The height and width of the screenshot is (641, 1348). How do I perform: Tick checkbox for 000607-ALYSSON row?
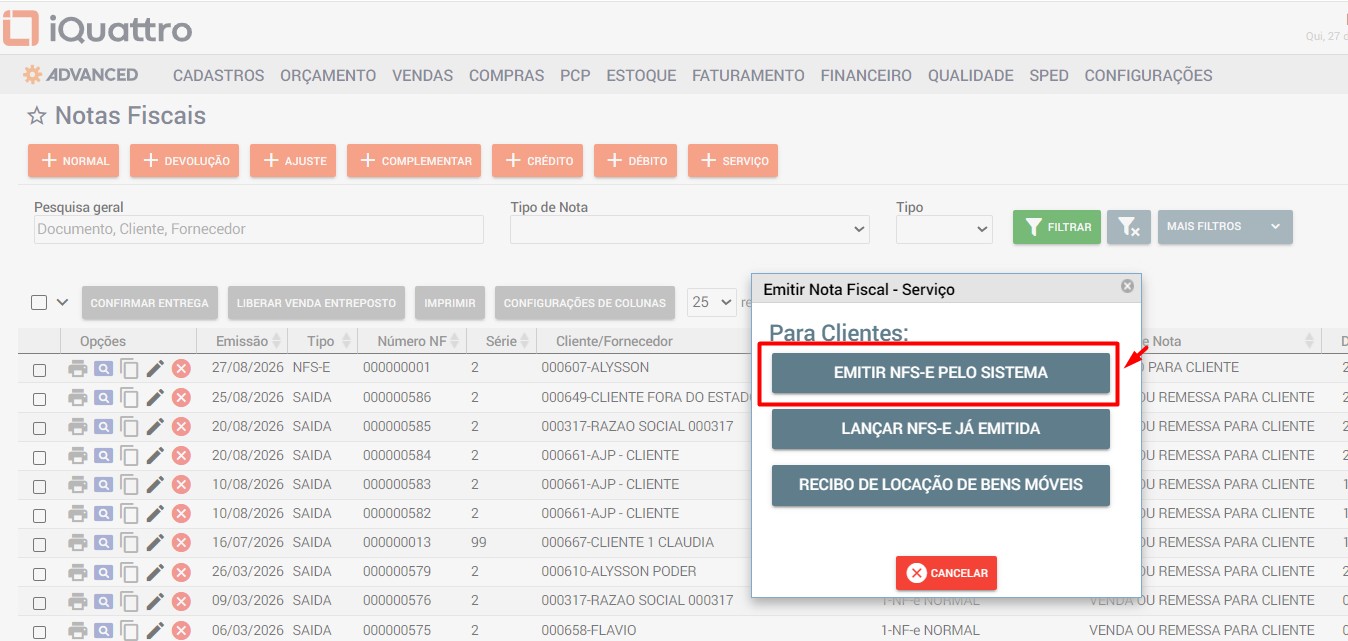(39, 369)
